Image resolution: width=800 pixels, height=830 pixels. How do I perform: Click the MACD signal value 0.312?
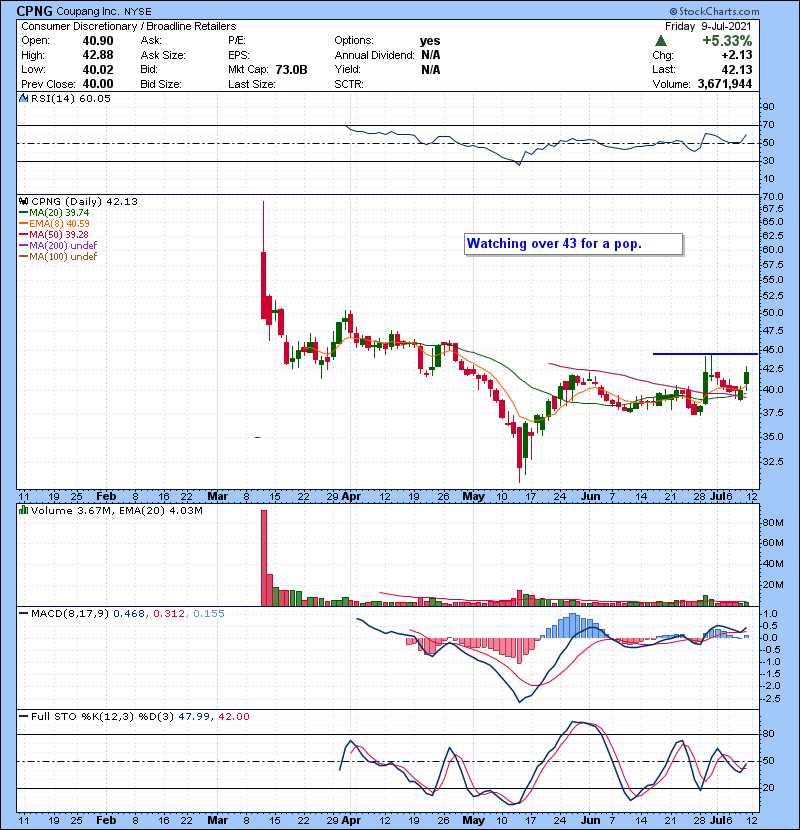tap(169, 614)
